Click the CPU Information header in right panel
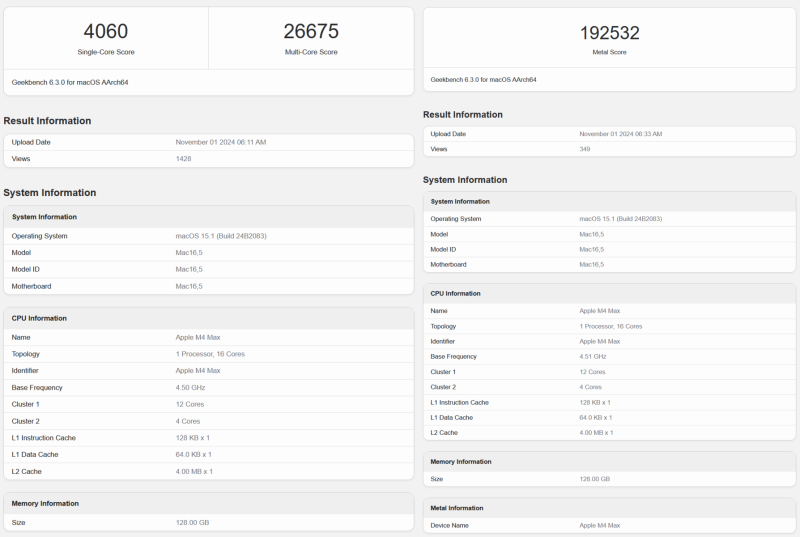Image resolution: width=800 pixels, height=537 pixels. click(455, 294)
